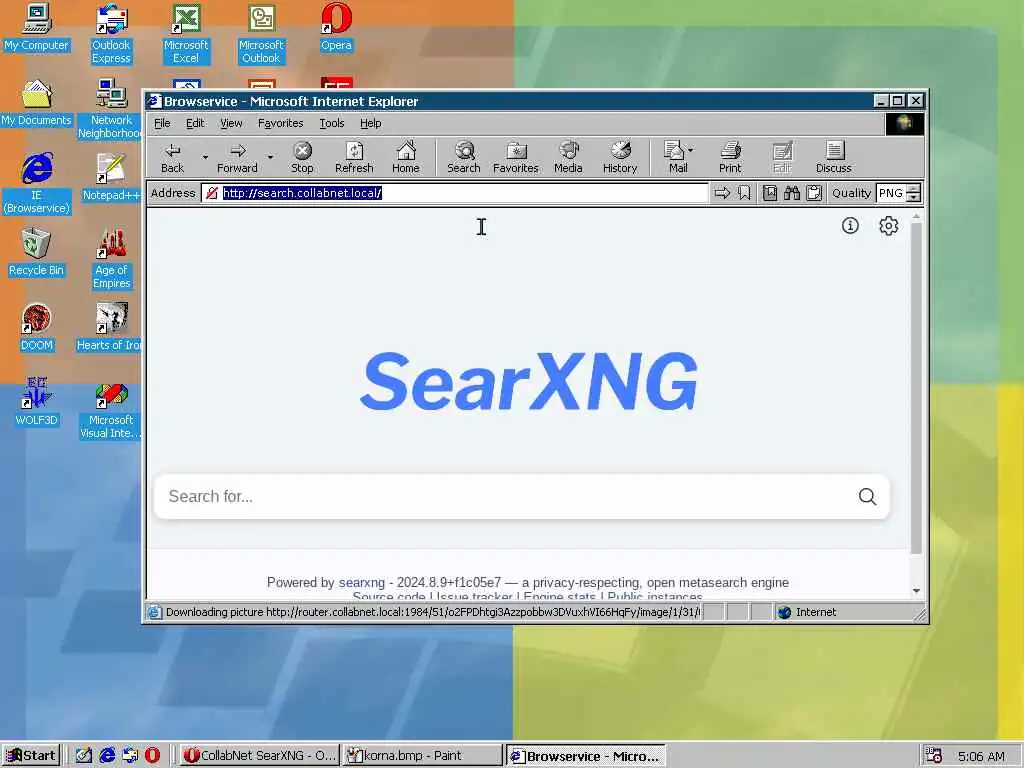Expand the Forward button history dropdown arrow
Image resolution: width=1024 pixels, height=768 pixels.
270,157
